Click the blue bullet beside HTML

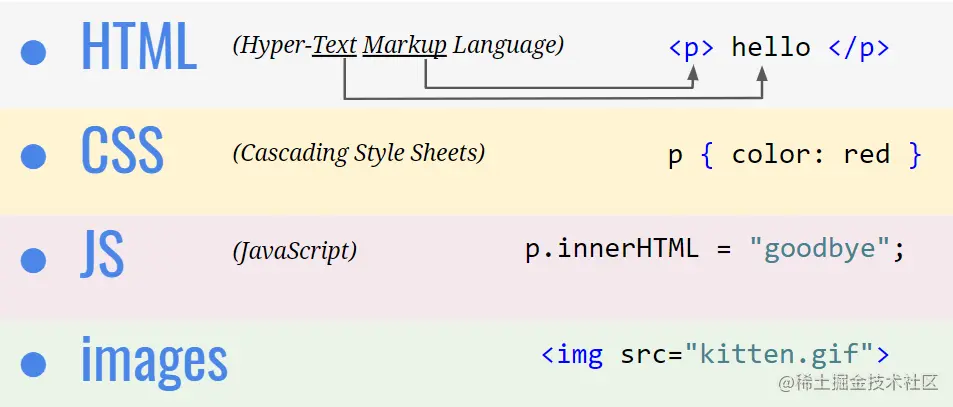[34, 52]
